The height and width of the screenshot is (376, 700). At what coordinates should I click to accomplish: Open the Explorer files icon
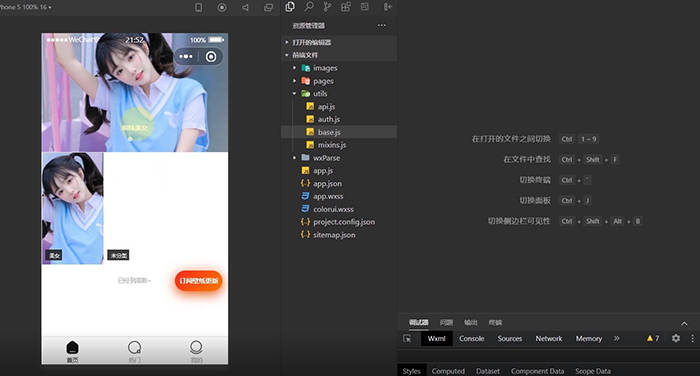(290, 7)
